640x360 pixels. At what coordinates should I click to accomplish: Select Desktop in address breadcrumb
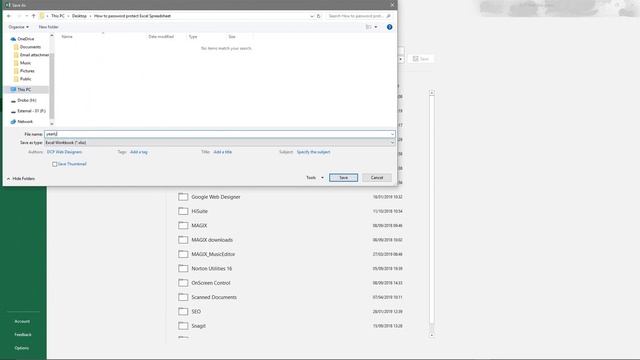pos(79,16)
